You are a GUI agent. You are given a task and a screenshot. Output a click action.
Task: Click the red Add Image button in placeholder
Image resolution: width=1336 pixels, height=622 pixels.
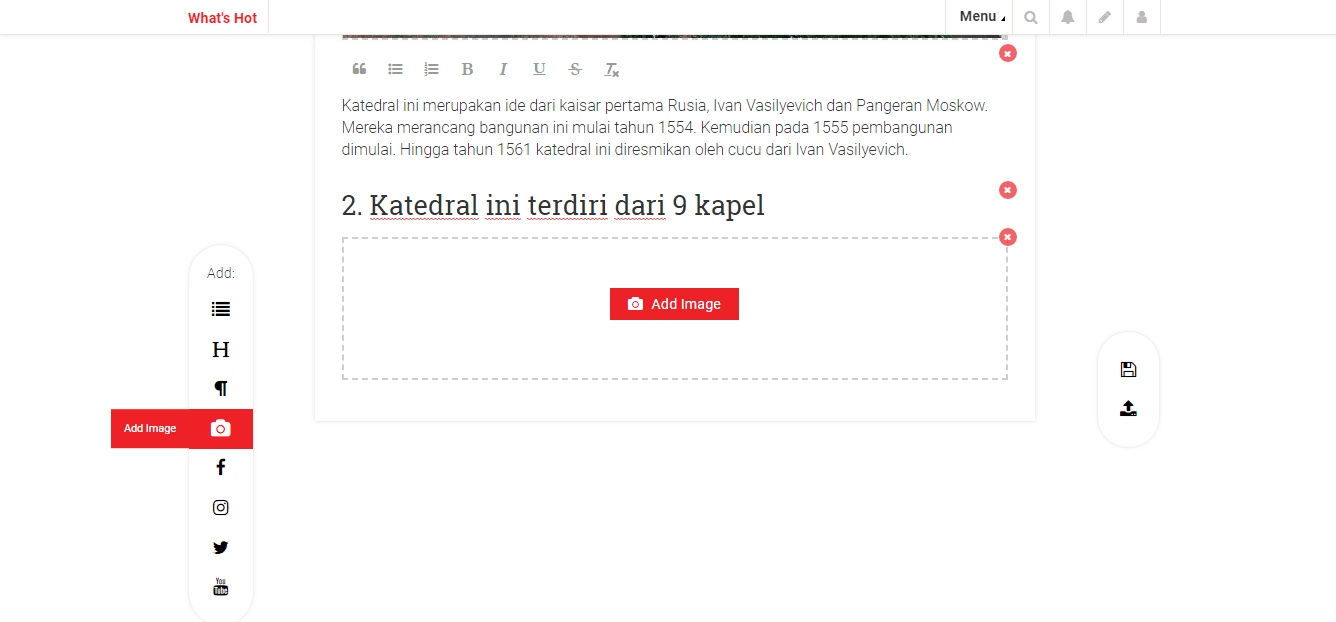coord(674,304)
